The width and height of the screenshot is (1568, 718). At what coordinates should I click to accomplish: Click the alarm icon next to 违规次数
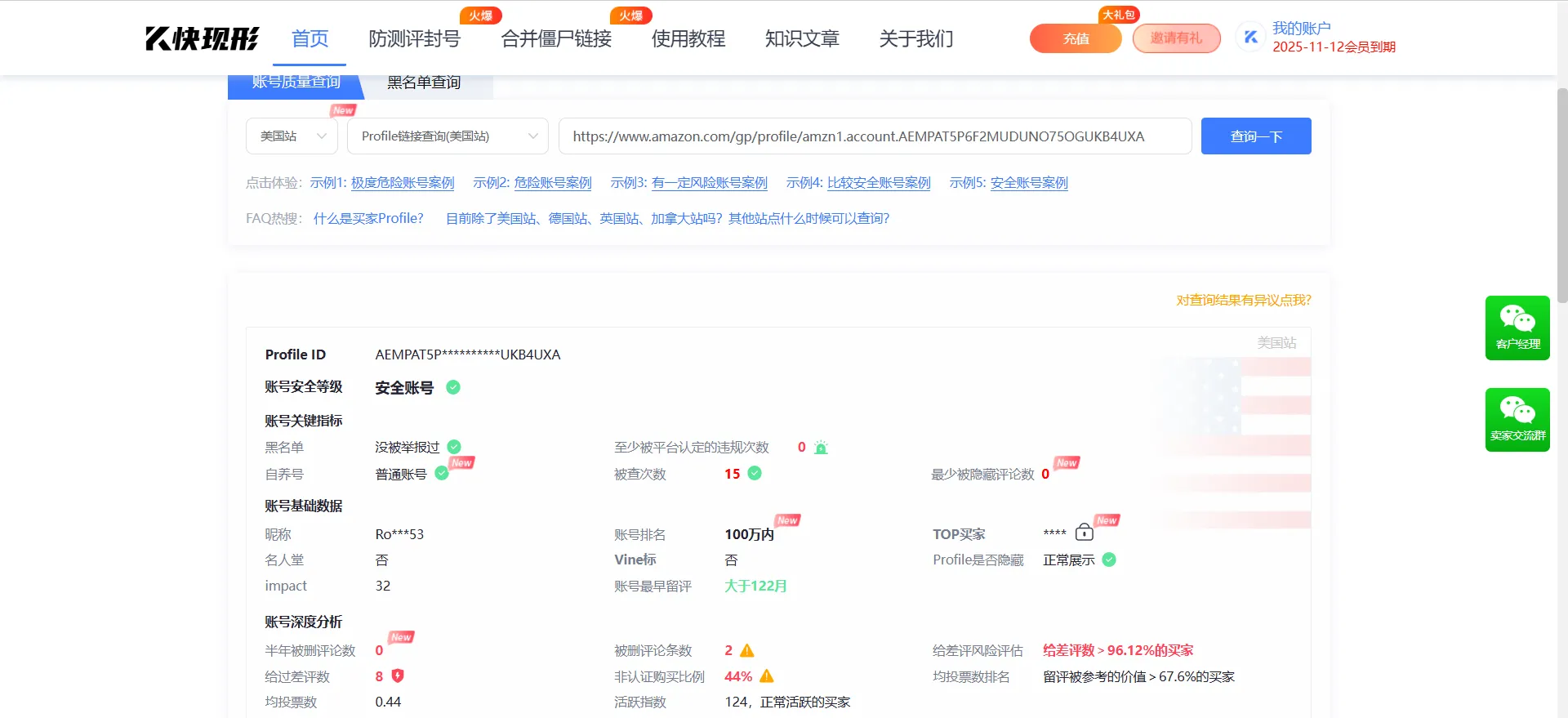[821, 448]
